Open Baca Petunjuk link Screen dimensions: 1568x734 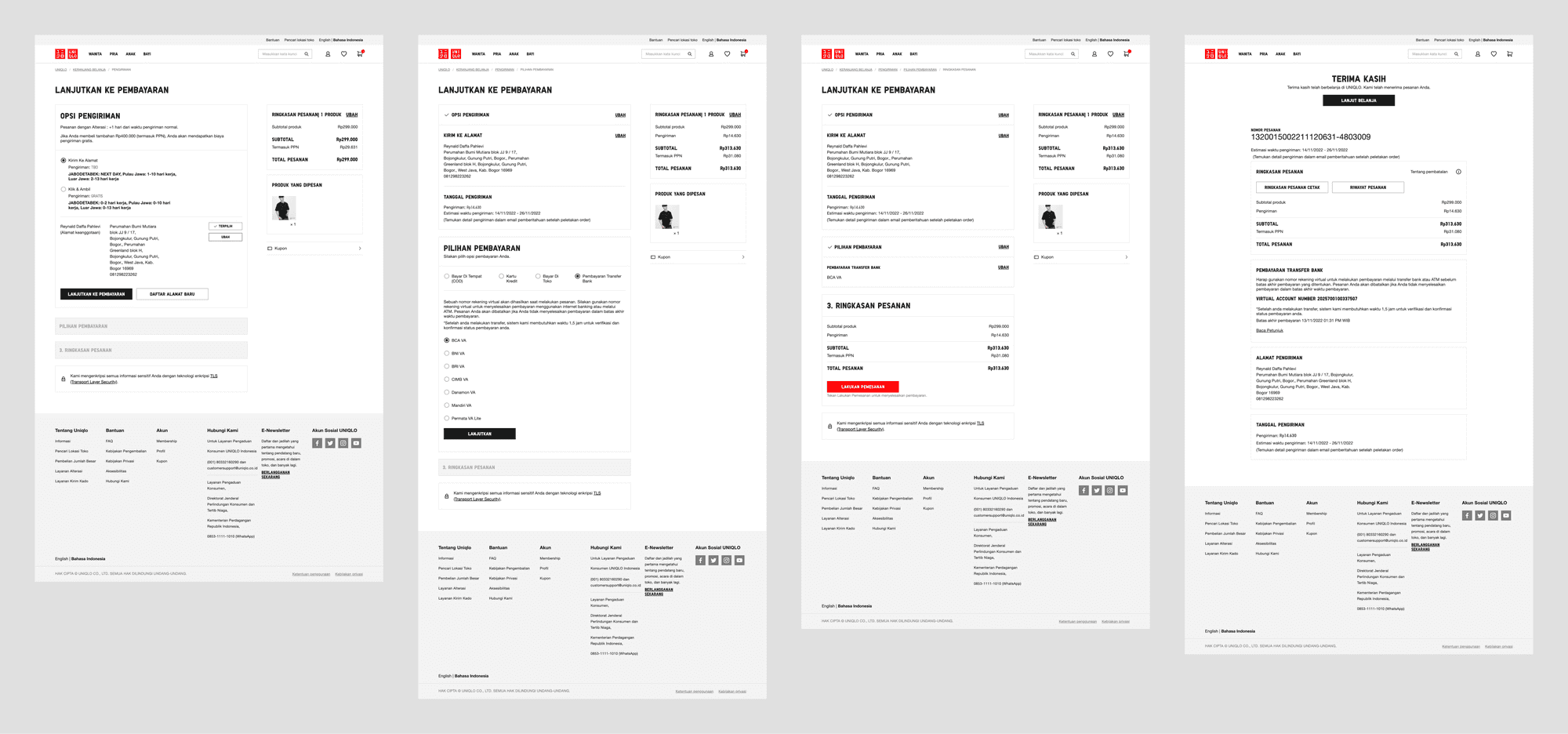coord(1269,330)
